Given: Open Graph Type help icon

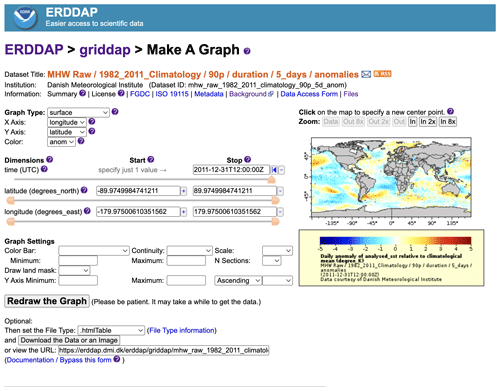Looking at the screenshot, I should [115, 112].
